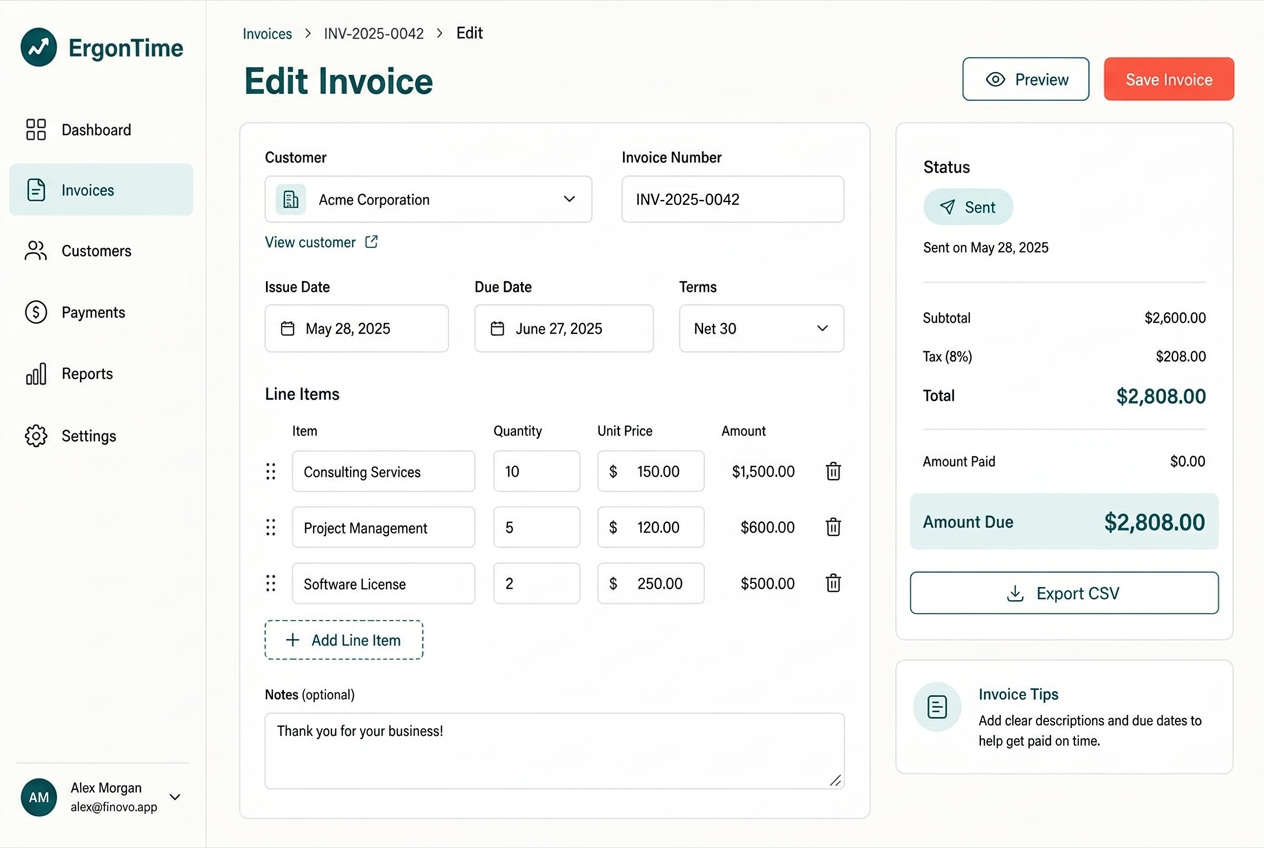The width and height of the screenshot is (1264, 848).
Task: Navigate to Payments page
Action: click(x=101, y=312)
